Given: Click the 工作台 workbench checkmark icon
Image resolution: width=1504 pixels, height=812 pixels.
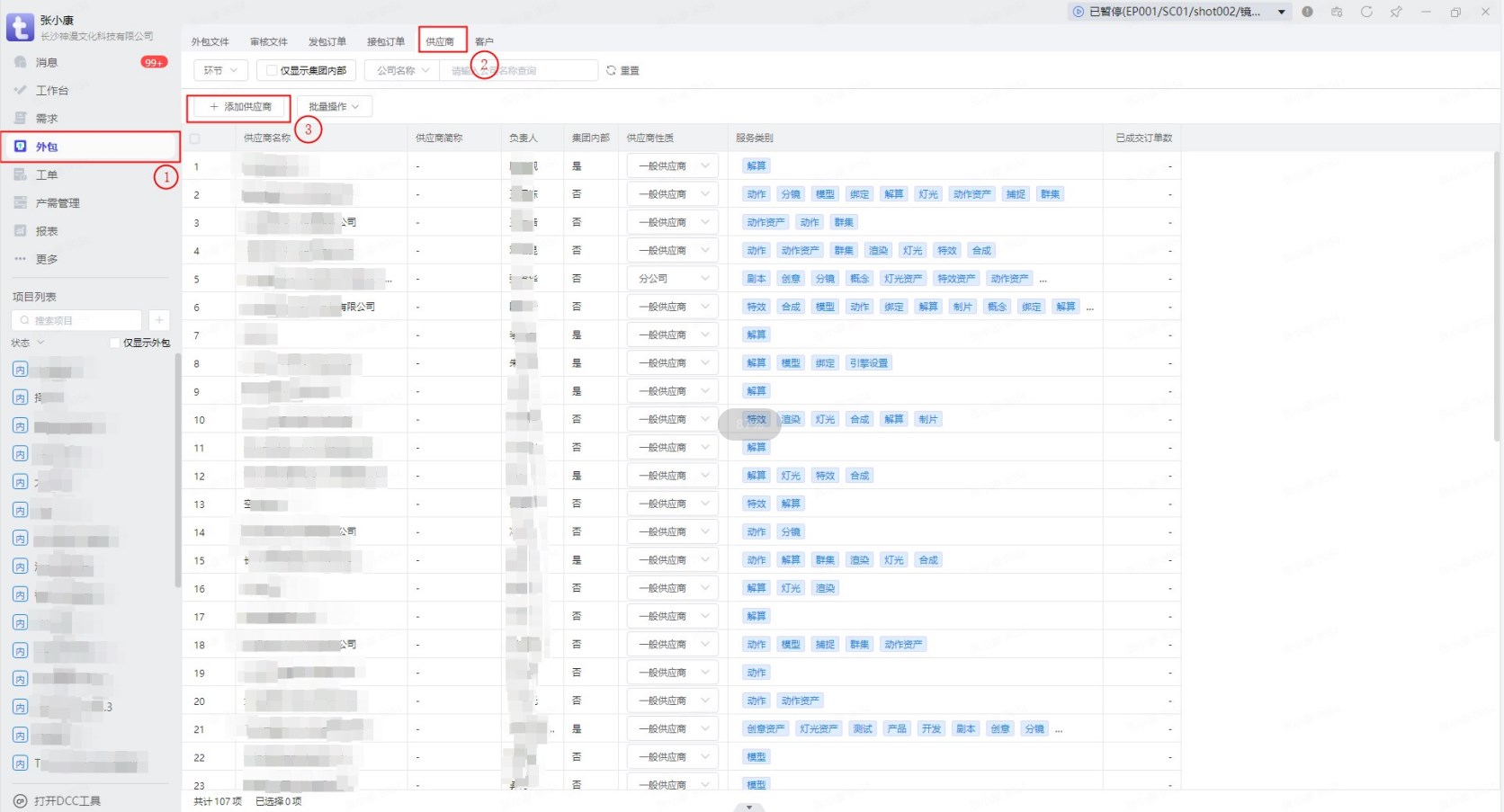Looking at the screenshot, I should click(21, 90).
